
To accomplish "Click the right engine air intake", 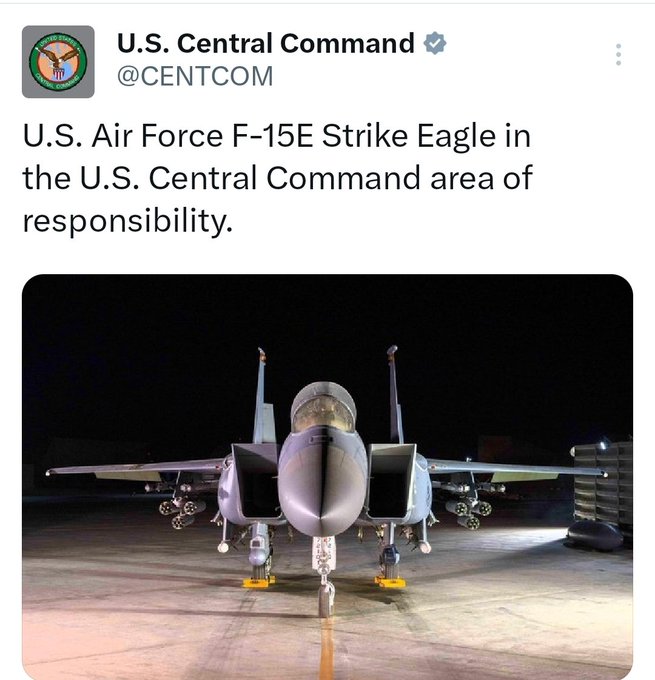I will click(392, 480).
